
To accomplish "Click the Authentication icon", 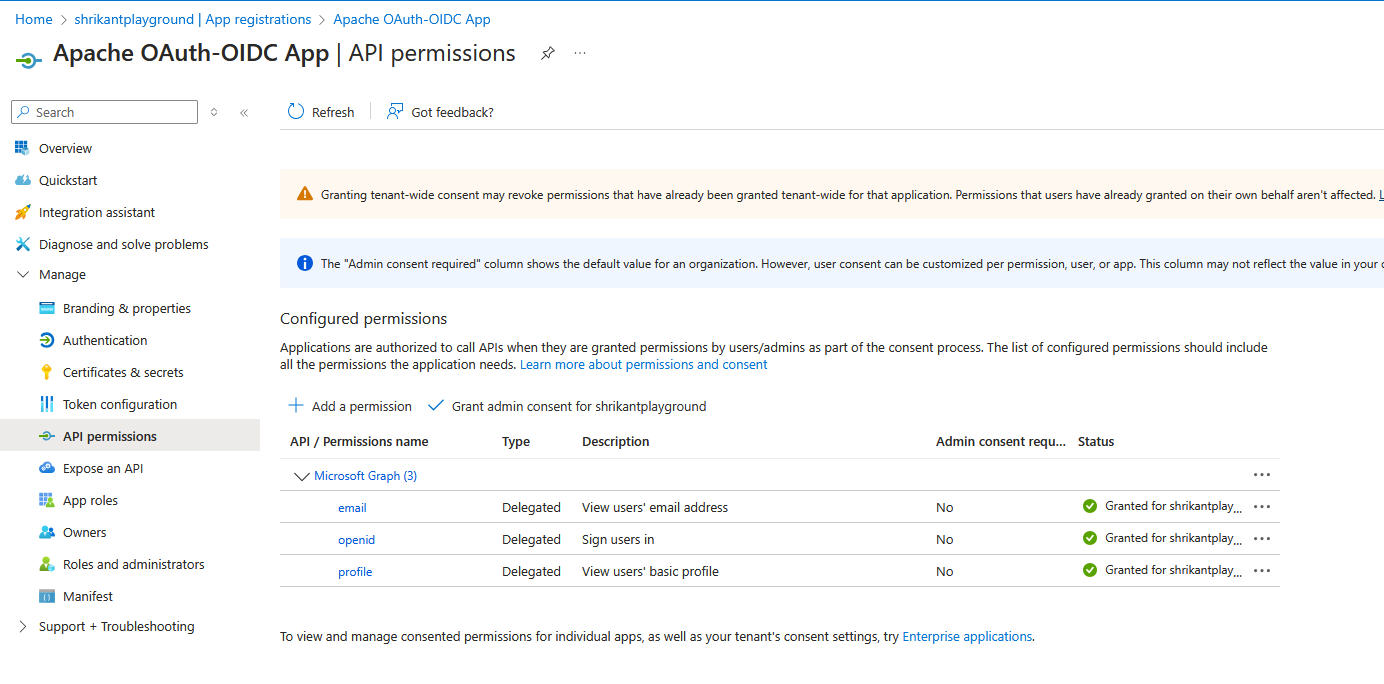I will click(x=46, y=340).
